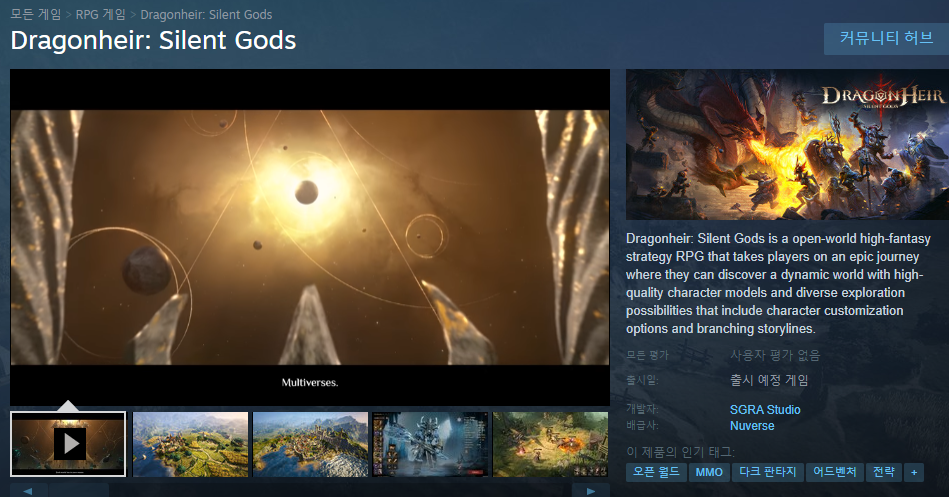Select the 다크 판타지 tag
The height and width of the screenshot is (497, 949).
(x=767, y=472)
